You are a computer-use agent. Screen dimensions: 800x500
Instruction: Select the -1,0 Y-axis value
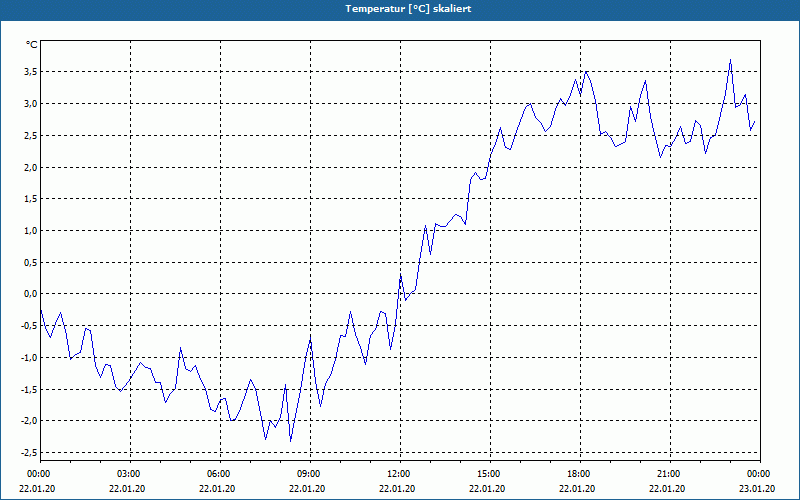tap(29, 358)
